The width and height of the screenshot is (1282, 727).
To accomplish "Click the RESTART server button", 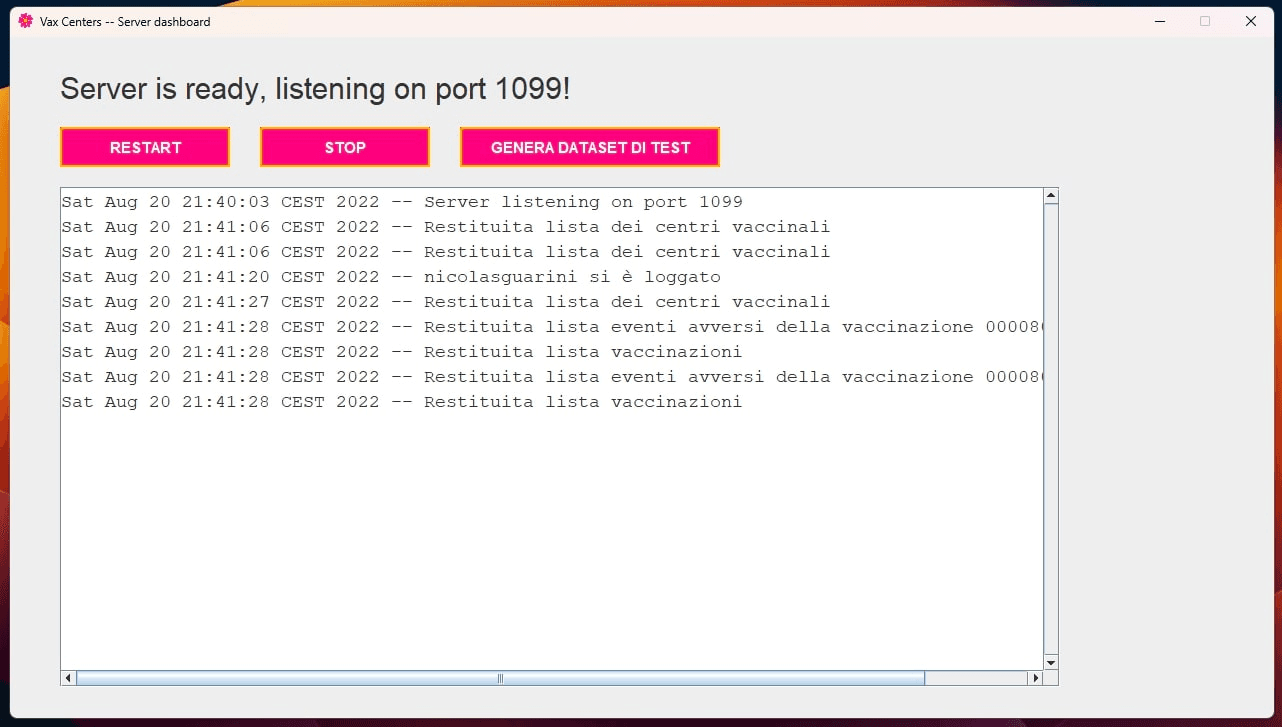I will (145, 147).
